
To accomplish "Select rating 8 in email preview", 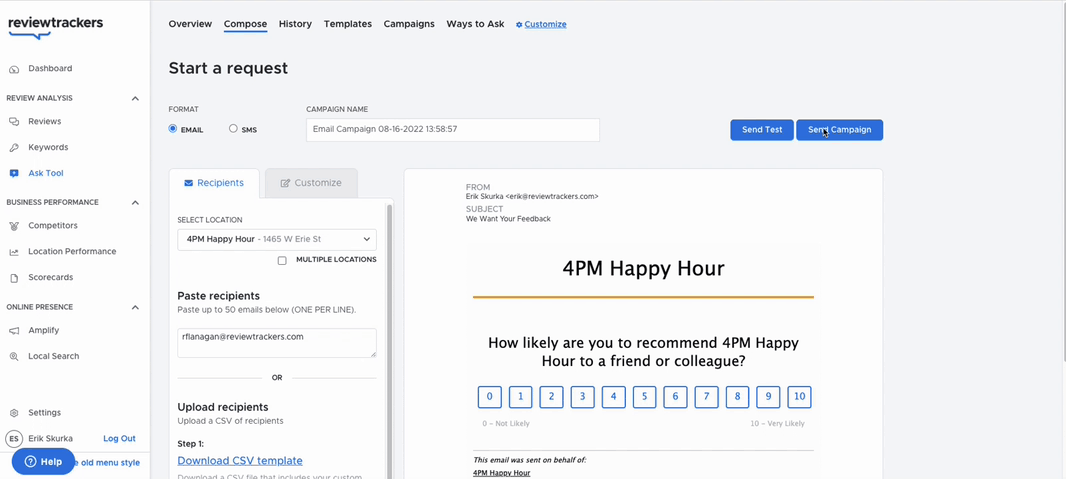I will [x=737, y=397].
